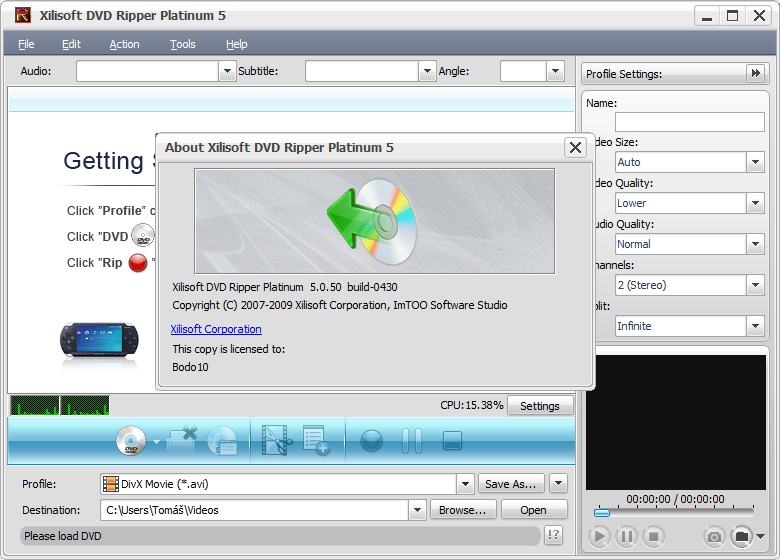Viewport: 780px width, 560px height.
Task: Open the DVD load icon in toolbar
Action: pyautogui.click(x=131, y=440)
